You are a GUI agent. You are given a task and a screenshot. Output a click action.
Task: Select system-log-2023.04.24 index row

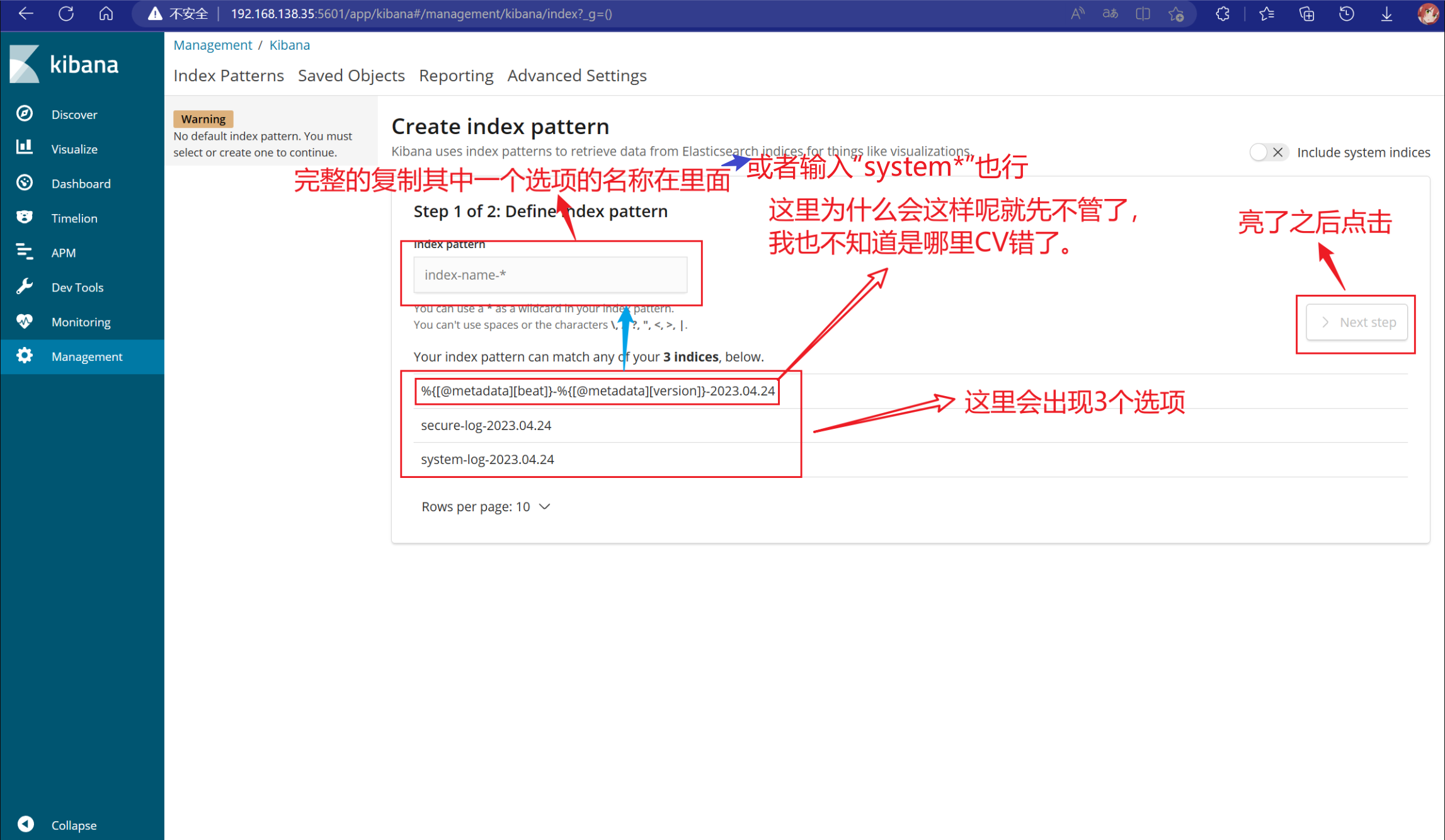pyautogui.click(x=488, y=460)
